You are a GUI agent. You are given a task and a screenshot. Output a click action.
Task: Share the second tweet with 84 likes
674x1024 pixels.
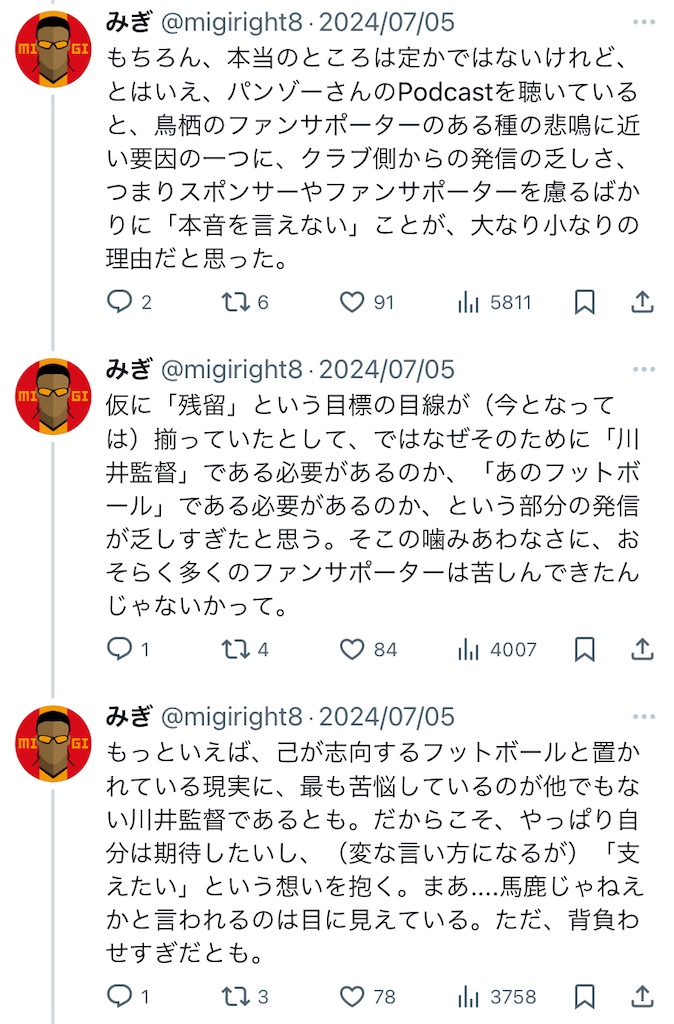click(643, 649)
